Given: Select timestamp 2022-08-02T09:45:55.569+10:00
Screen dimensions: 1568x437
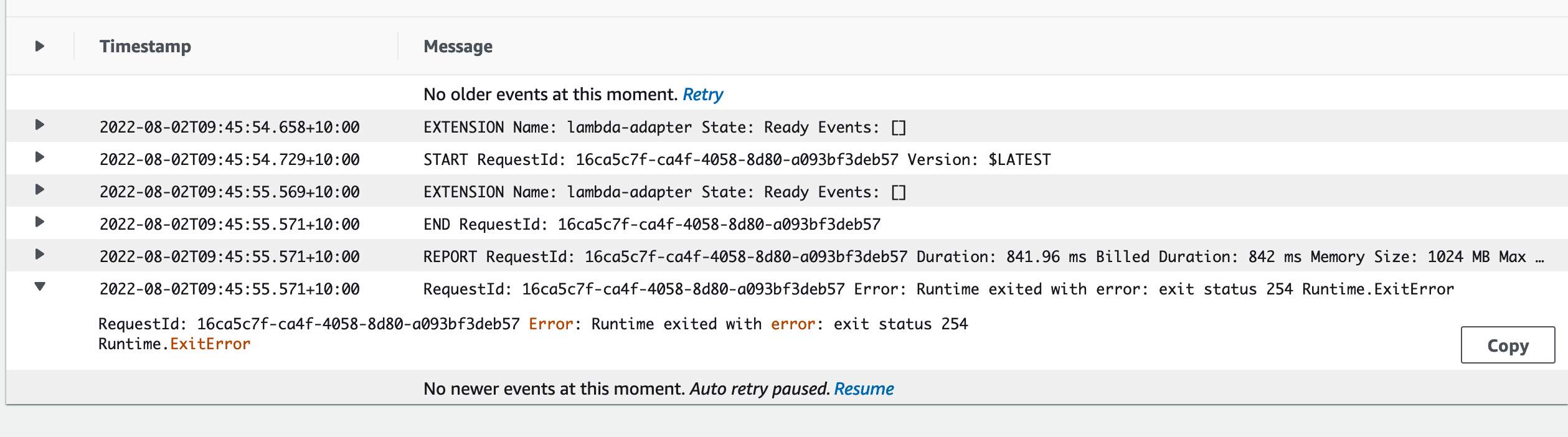Looking at the screenshot, I should [229, 192].
